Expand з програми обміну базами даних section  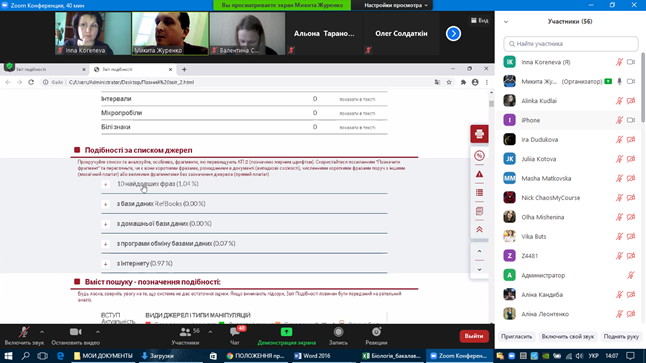pyautogui.click(x=105, y=244)
